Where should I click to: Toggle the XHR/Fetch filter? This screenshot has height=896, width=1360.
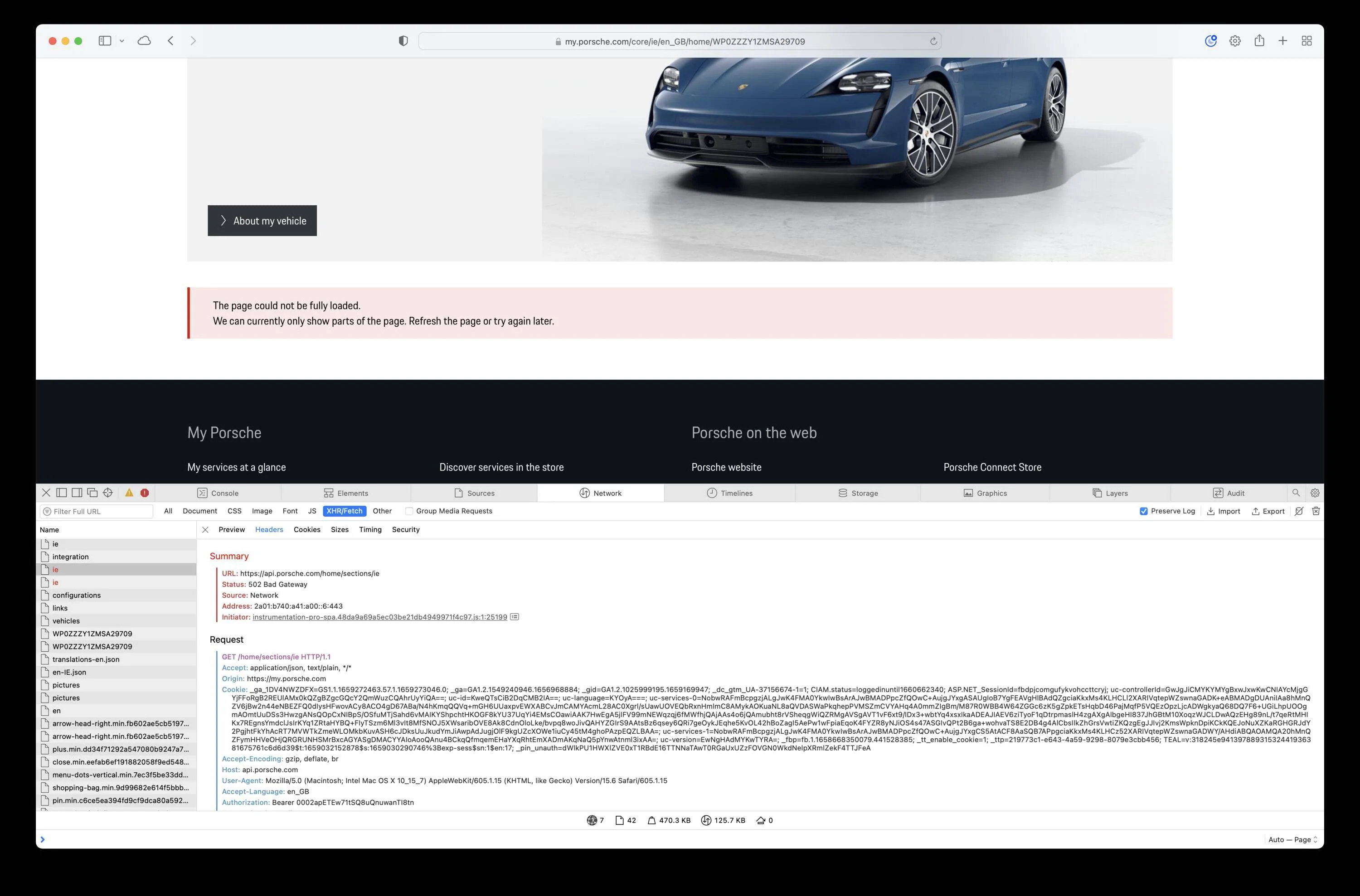tap(345, 511)
